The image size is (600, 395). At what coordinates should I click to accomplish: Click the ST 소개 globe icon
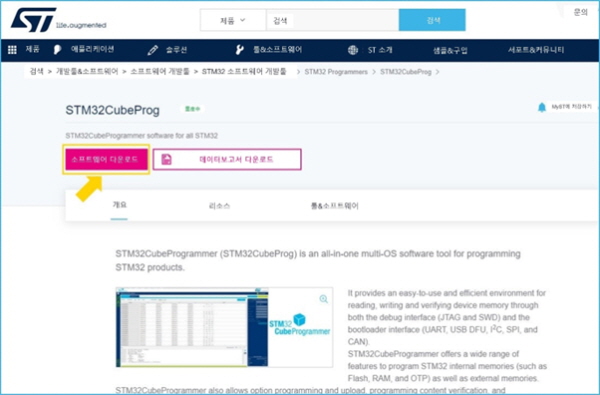(353, 50)
